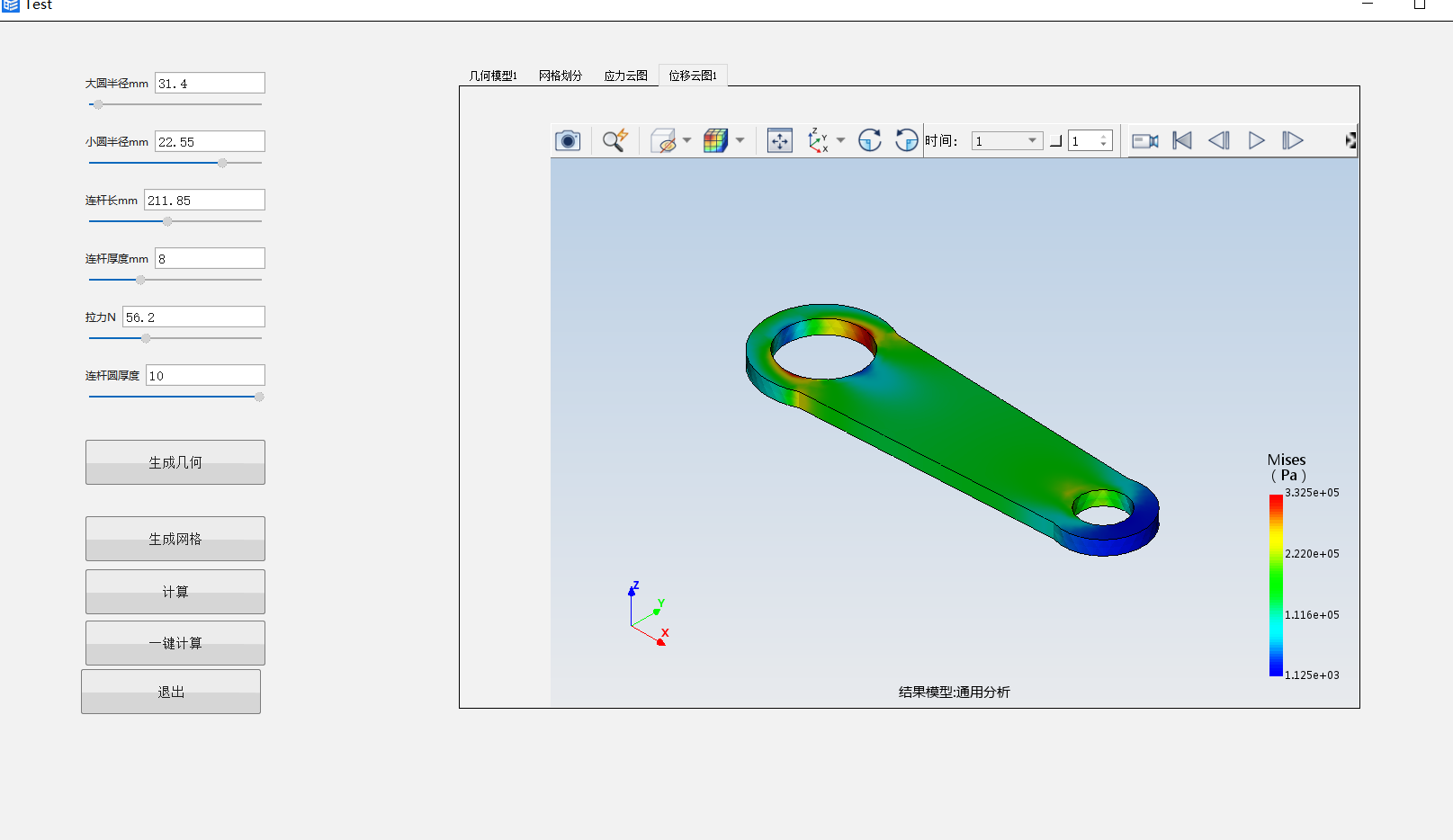The height and width of the screenshot is (840, 1453).
Task: Click the 生成几何 button
Action: 175,462
